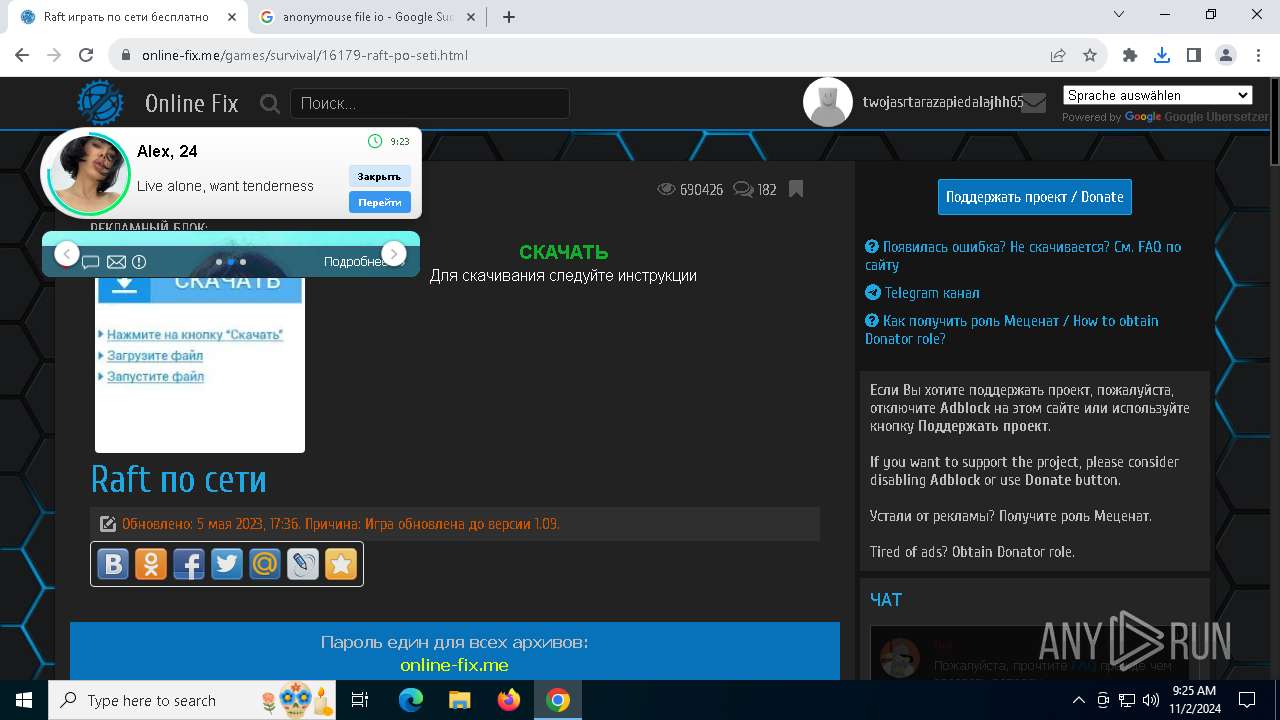This screenshot has height=720, width=1280.
Task: Go to next ad slide arrow
Action: 394,254
